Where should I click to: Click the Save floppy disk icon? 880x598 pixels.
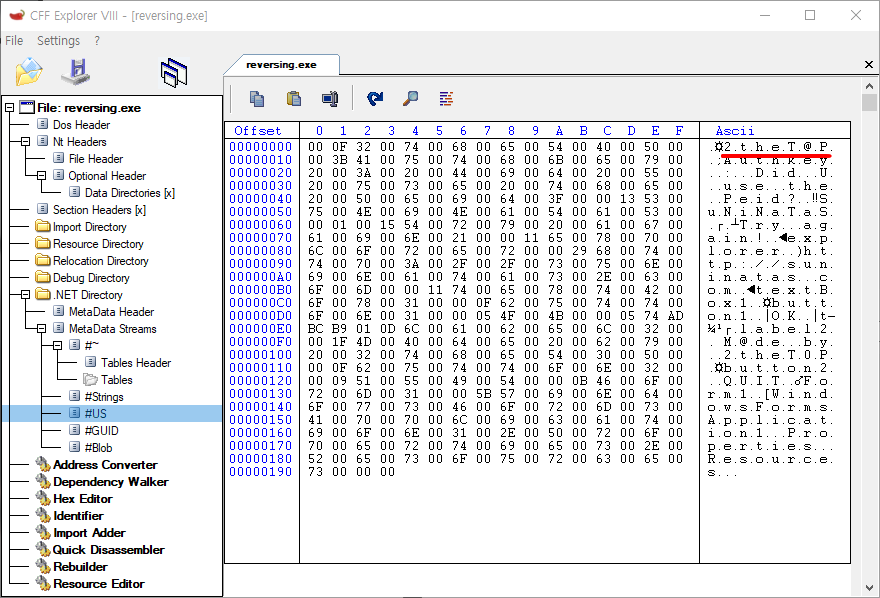pyautogui.click(x=76, y=72)
